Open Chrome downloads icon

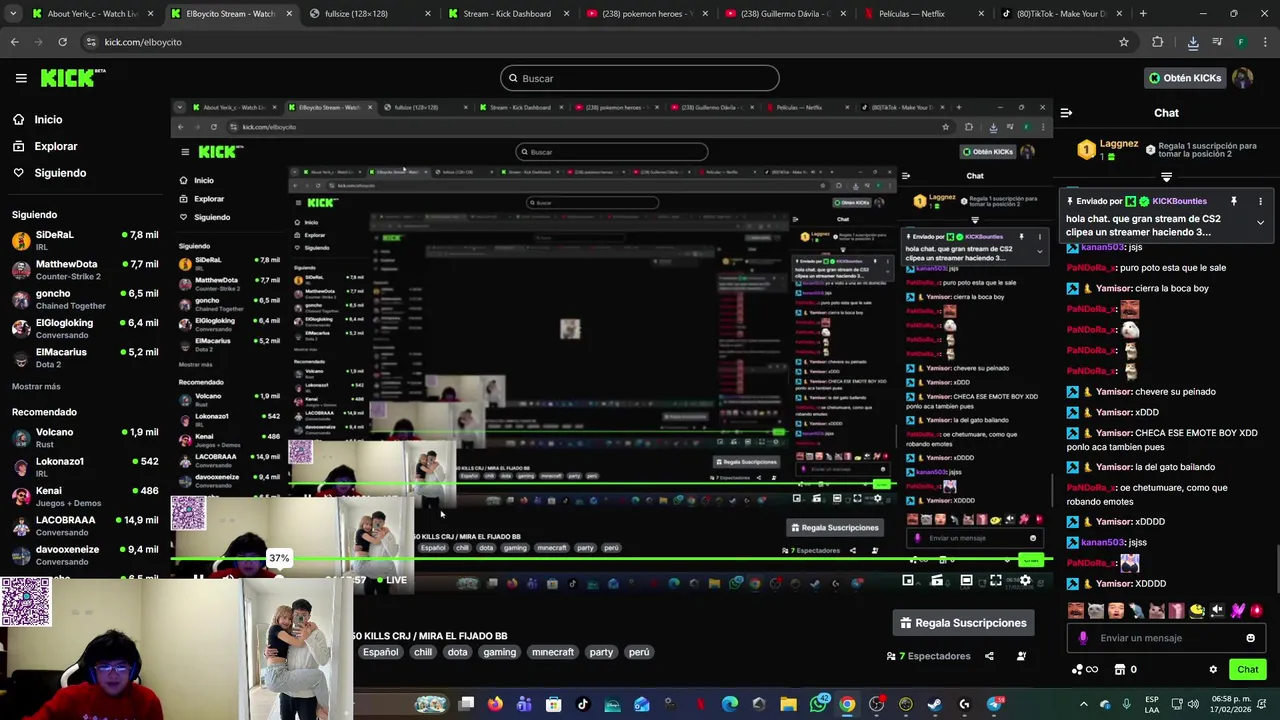1193,42
